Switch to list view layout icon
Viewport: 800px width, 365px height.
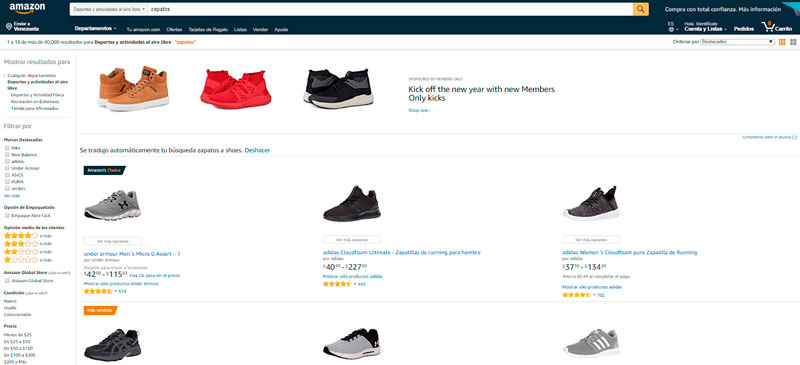tap(782, 42)
